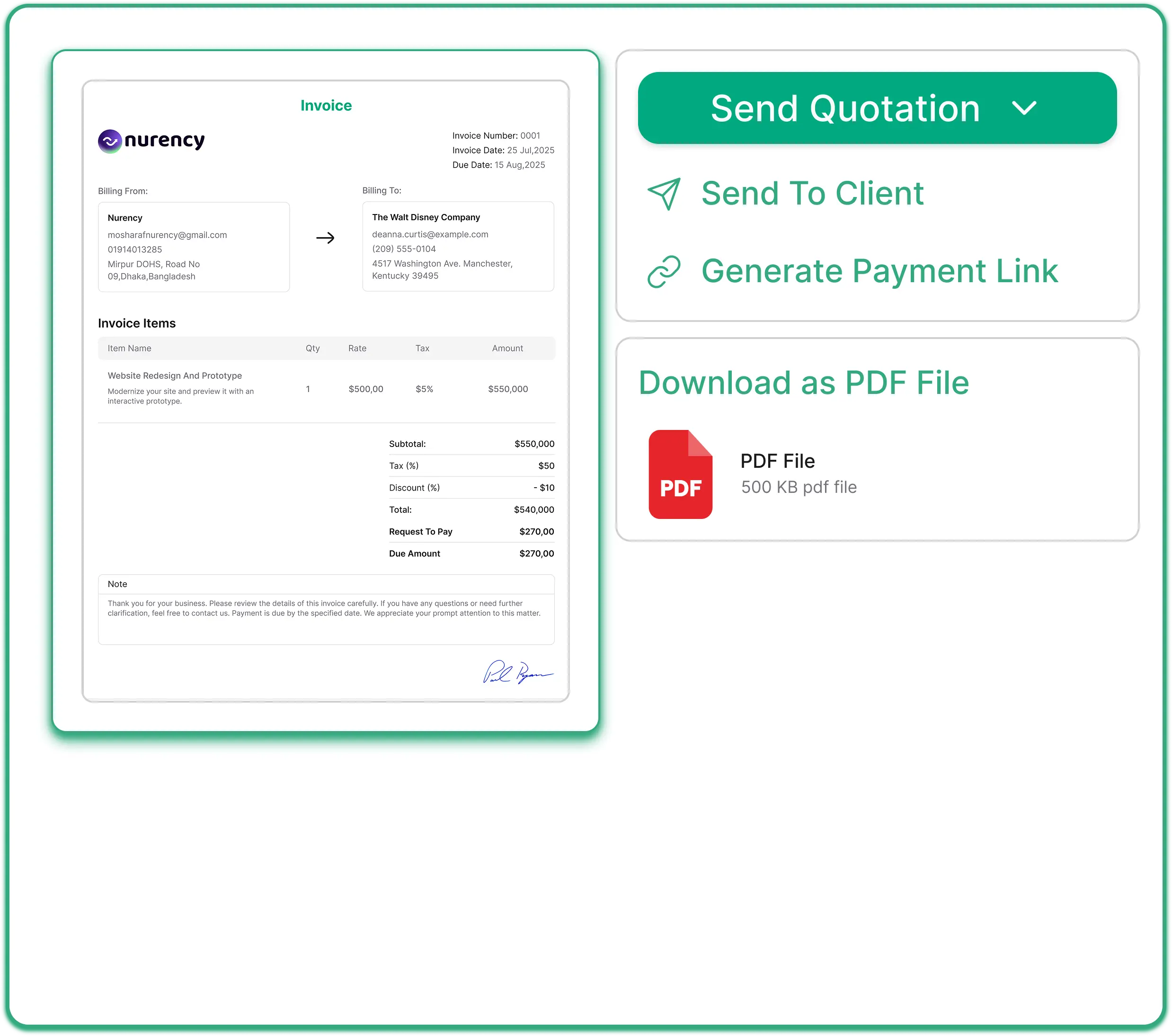Click the signature at invoice bottom
The height and width of the screenshot is (1036, 1172).
click(x=518, y=674)
